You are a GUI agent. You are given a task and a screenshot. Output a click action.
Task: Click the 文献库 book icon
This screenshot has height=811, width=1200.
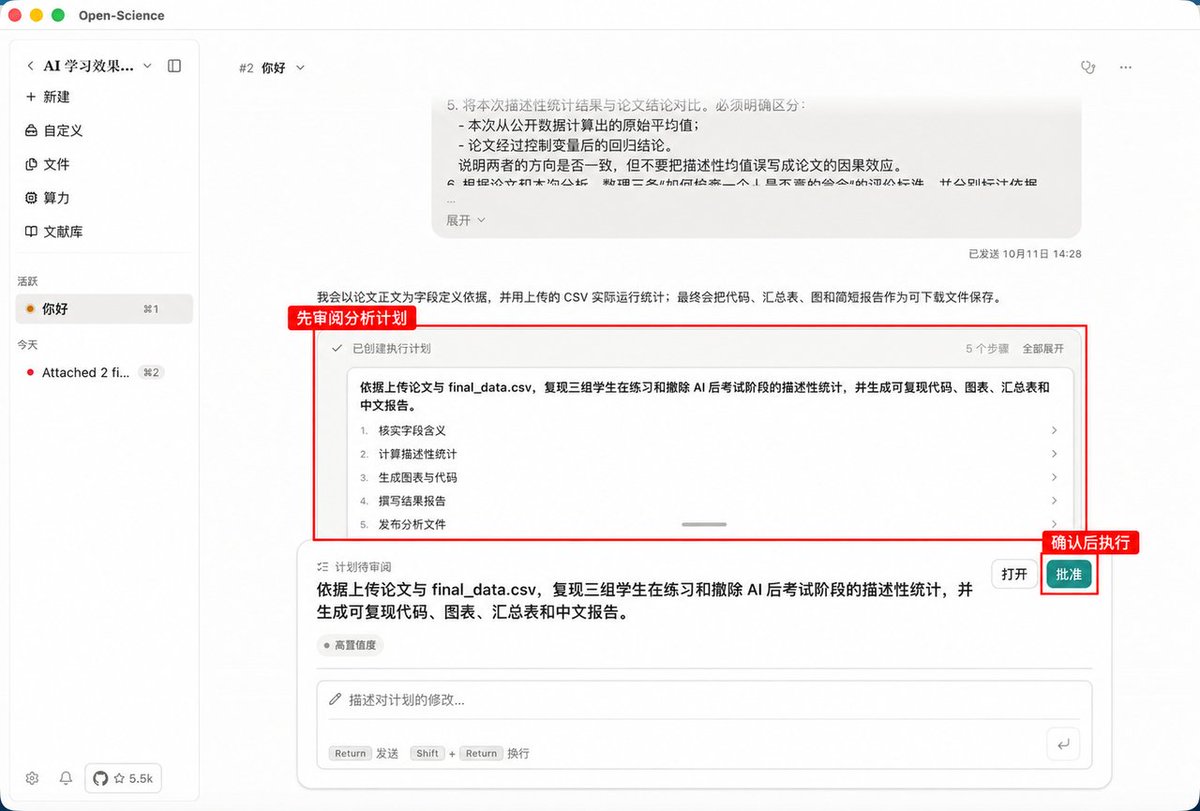coord(31,231)
